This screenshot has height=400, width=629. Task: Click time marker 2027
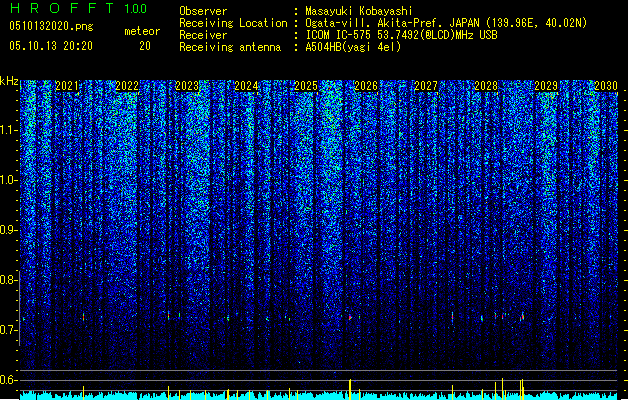pyautogui.click(x=426, y=86)
